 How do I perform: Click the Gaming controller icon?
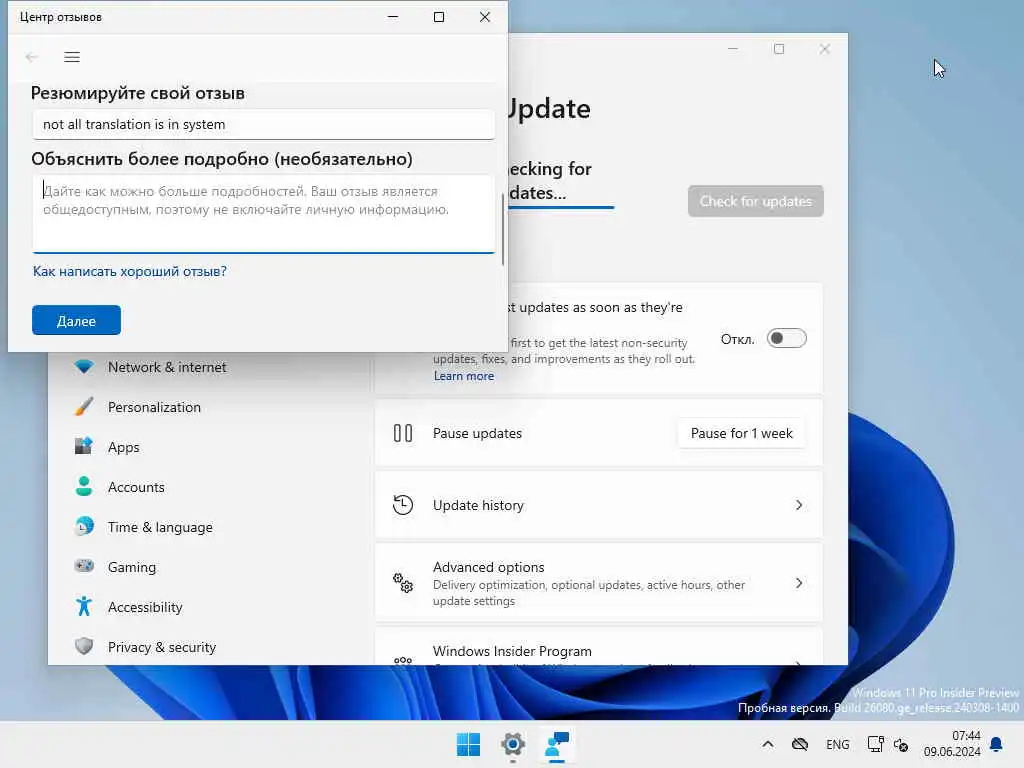(x=84, y=566)
